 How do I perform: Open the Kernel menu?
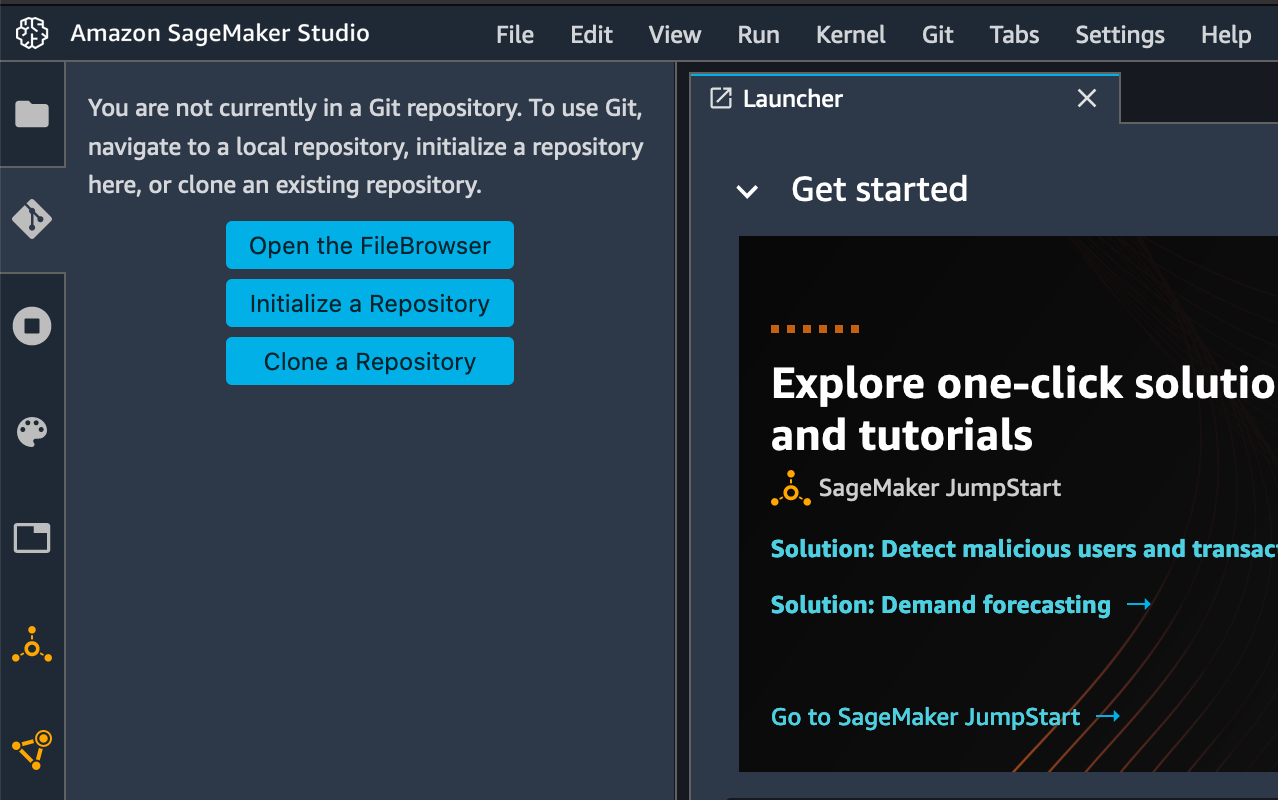[x=851, y=35]
